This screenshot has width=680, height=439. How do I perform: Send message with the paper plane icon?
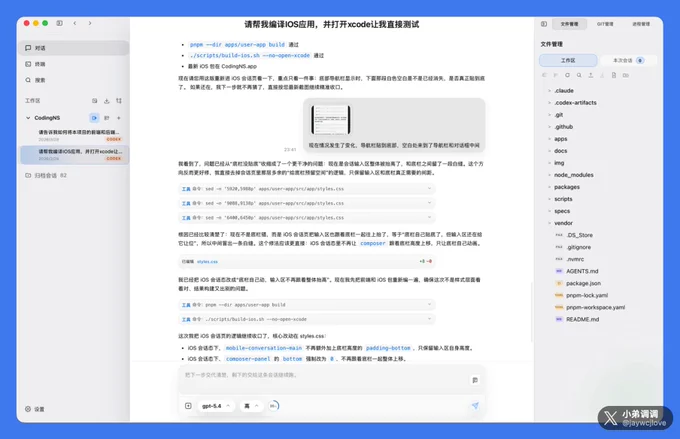[475, 406]
